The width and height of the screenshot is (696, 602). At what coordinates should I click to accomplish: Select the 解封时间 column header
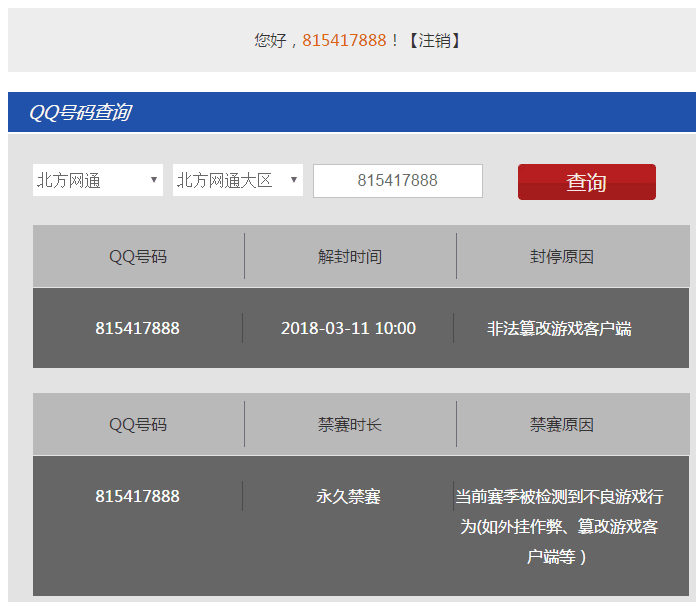(350, 257)
